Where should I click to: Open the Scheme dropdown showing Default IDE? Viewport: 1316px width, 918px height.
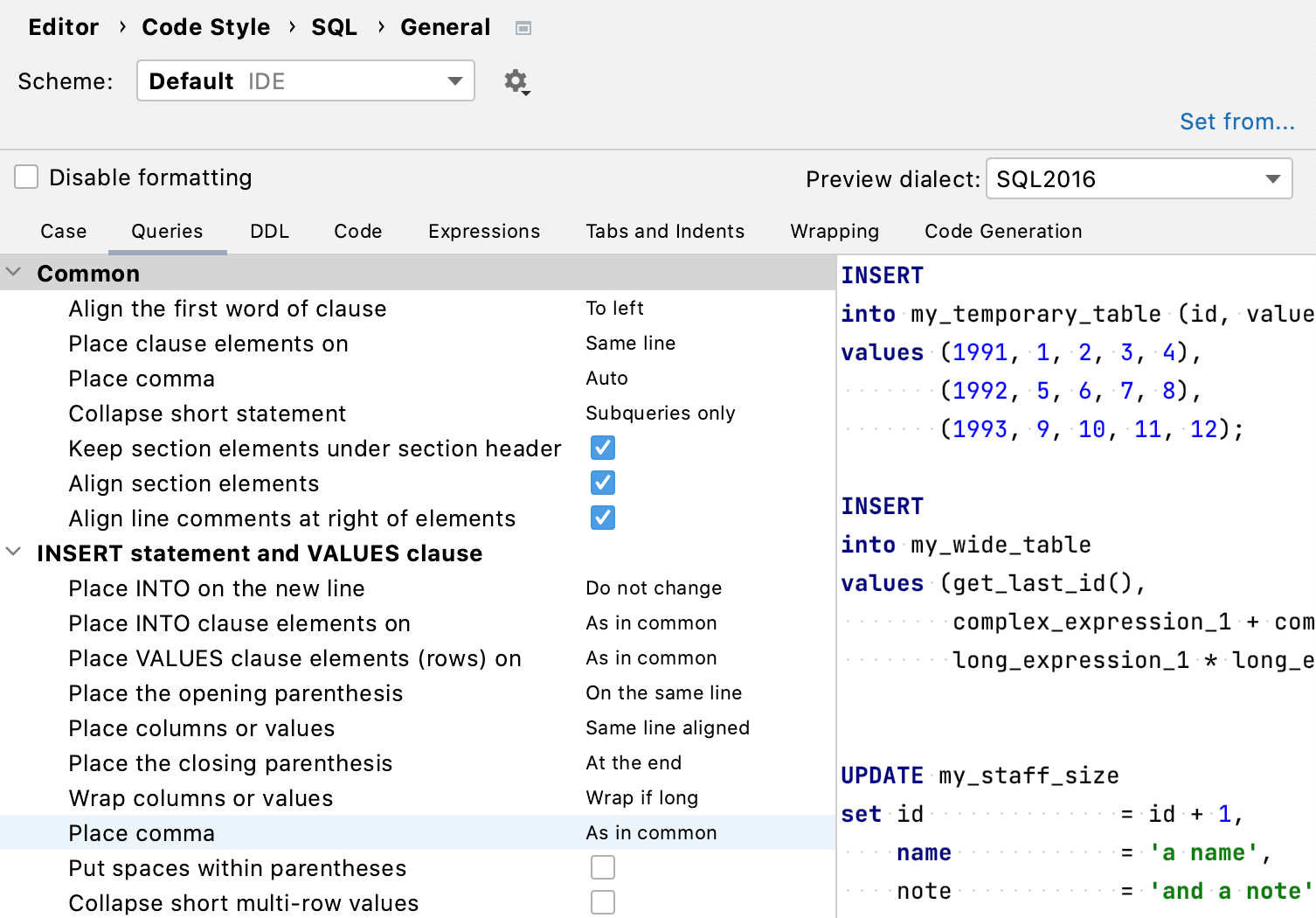click(x=305, y=80)
